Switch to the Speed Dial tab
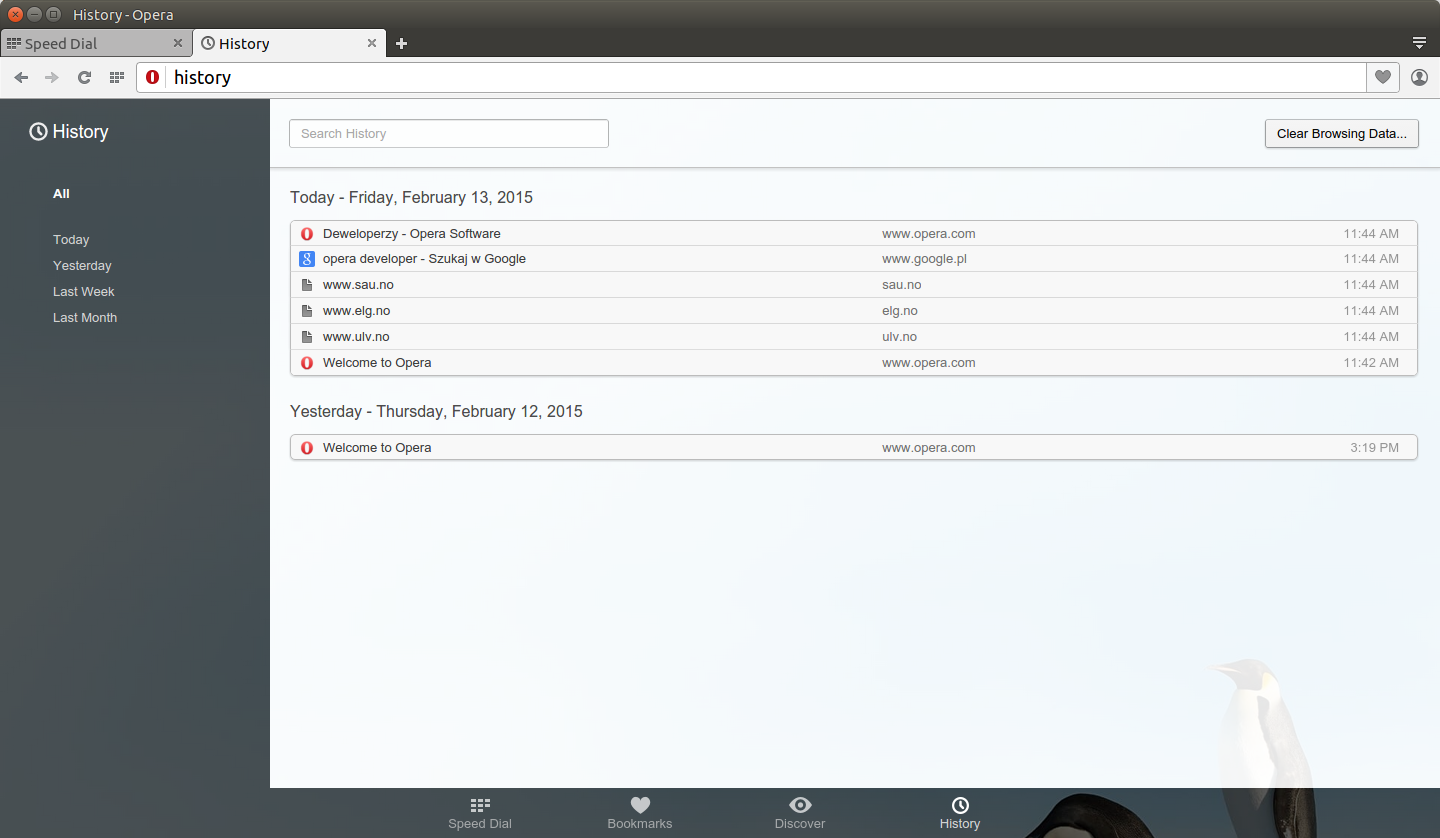This screenshot has height=838, width=1440. (85, 43)
